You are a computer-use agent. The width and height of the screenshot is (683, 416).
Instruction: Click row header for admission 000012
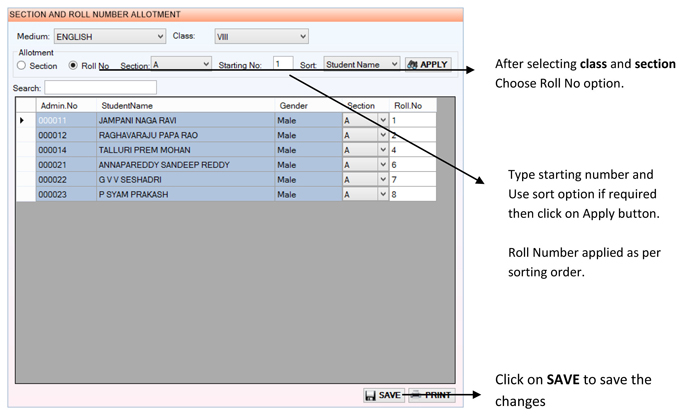(26, 135)
